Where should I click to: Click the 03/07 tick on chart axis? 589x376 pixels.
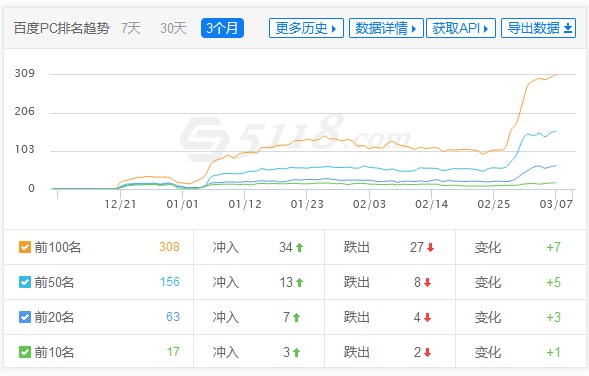point(556,204)
